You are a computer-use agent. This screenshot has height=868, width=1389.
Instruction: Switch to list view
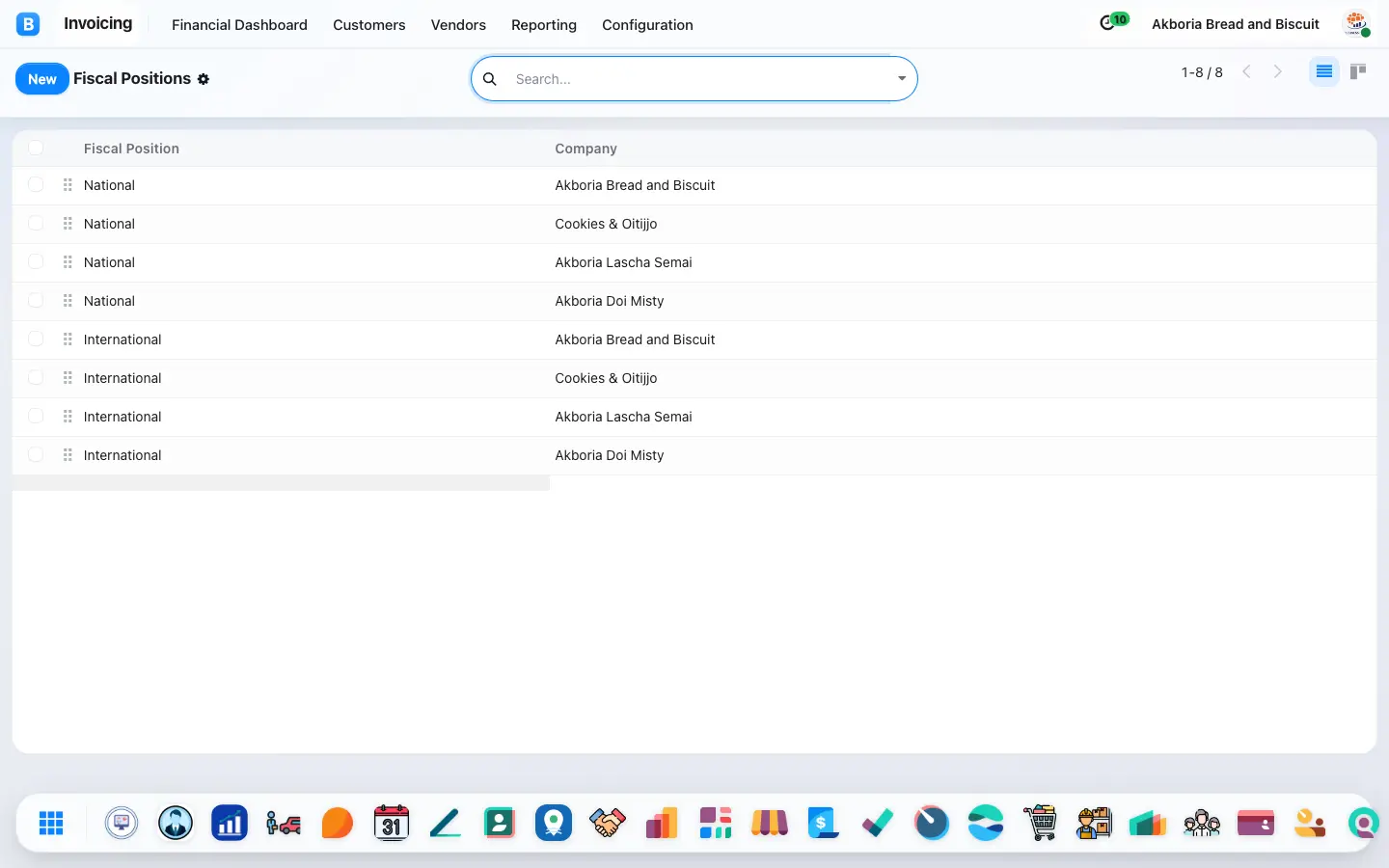[x=1324, y=71]
